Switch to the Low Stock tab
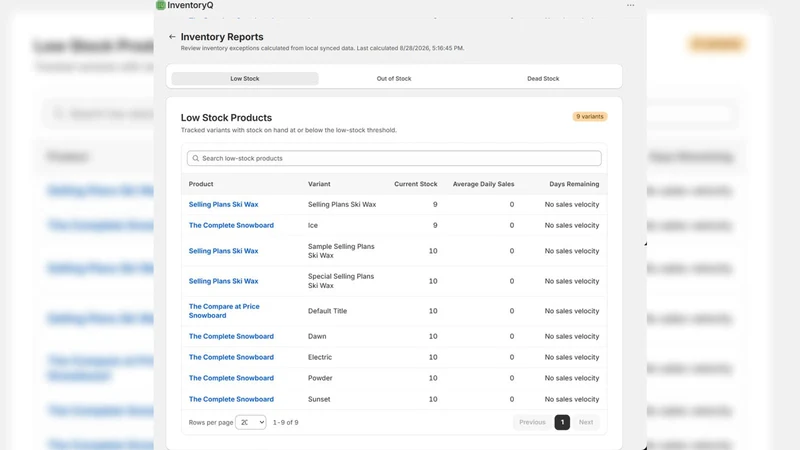The width and height of the screenshot is (800, 450). 245,79
